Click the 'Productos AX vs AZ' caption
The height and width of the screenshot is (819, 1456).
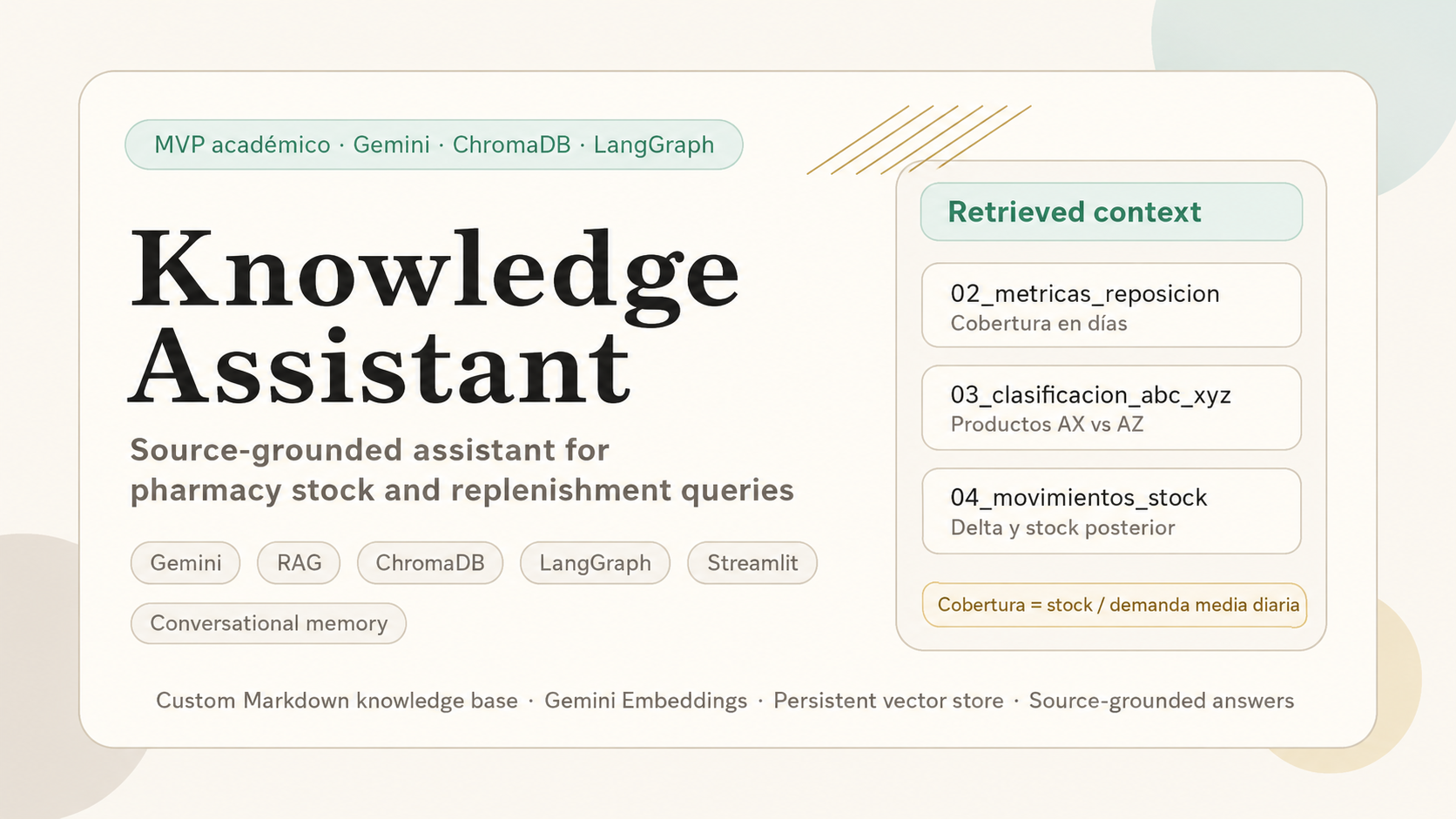pyautogui.click(x=1047, y=425)
